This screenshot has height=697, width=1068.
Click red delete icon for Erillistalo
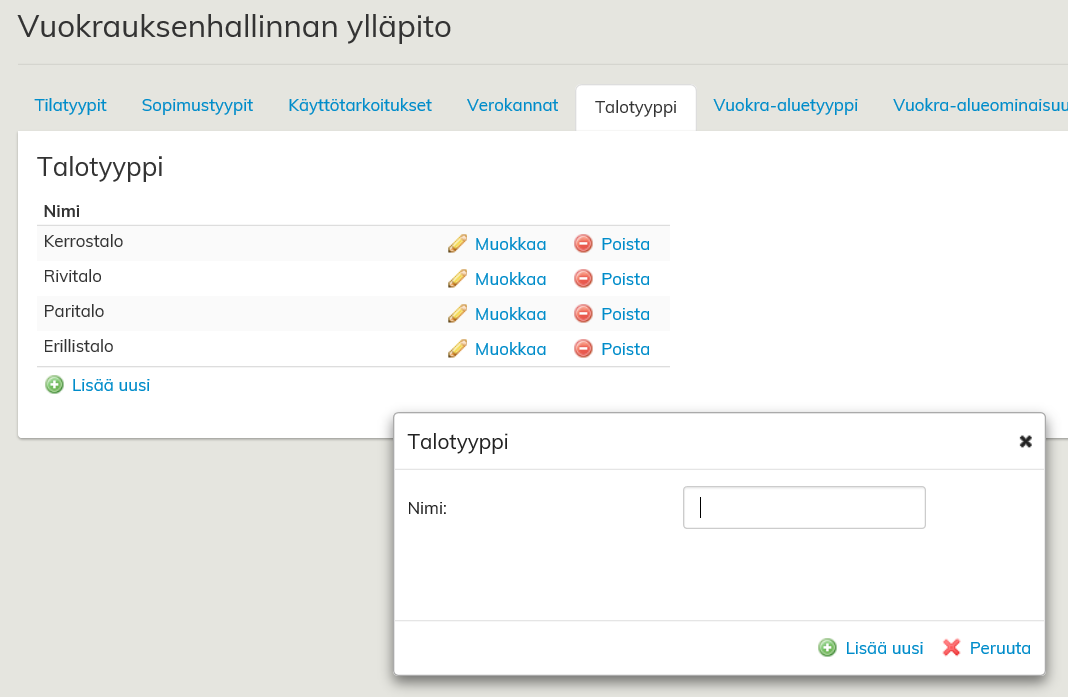click(x=583, y=348)
